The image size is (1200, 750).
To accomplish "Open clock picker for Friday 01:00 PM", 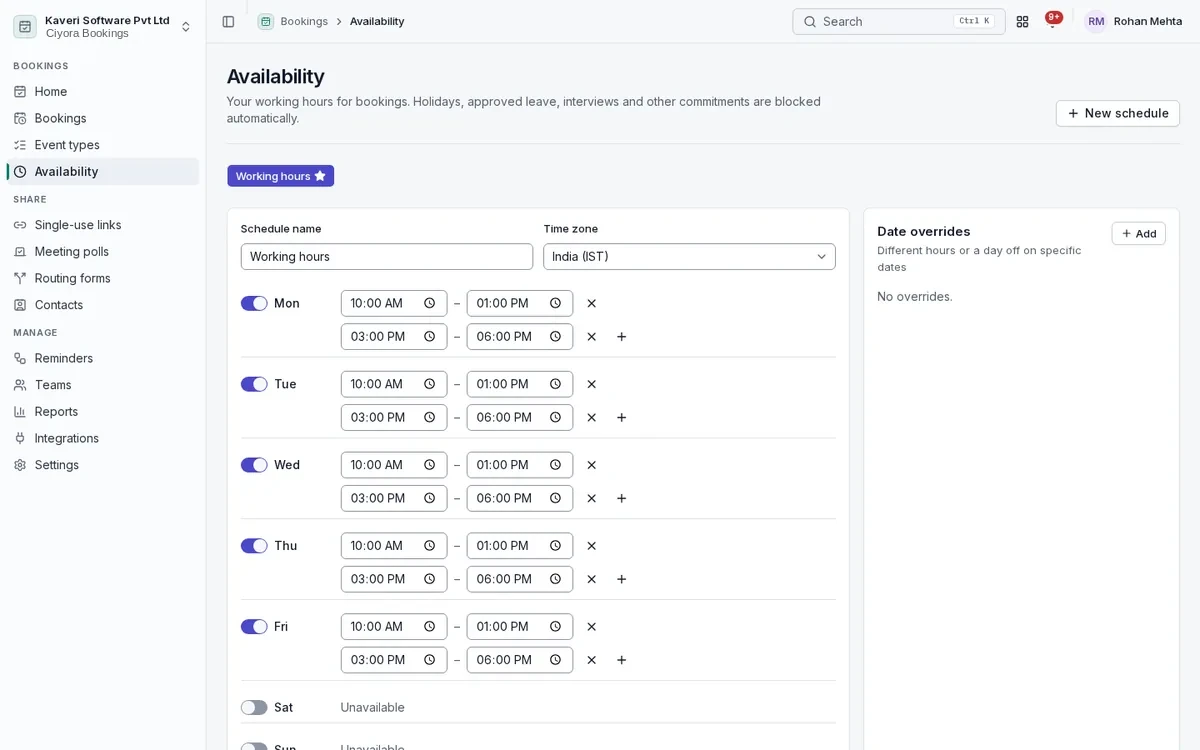I will click(x=556, y=627).
